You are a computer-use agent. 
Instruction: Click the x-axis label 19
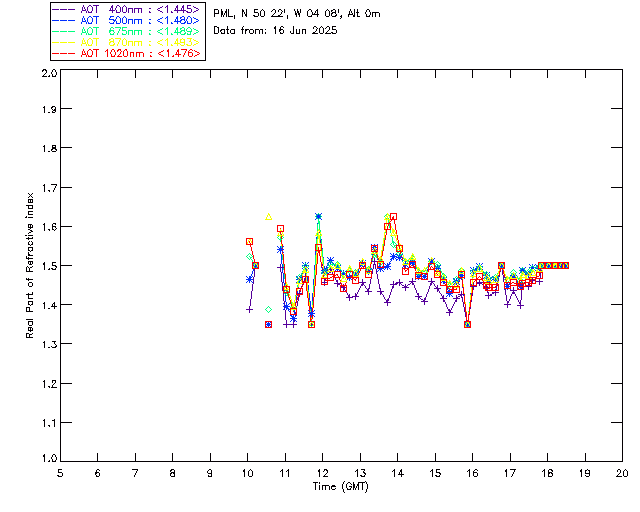585,473
